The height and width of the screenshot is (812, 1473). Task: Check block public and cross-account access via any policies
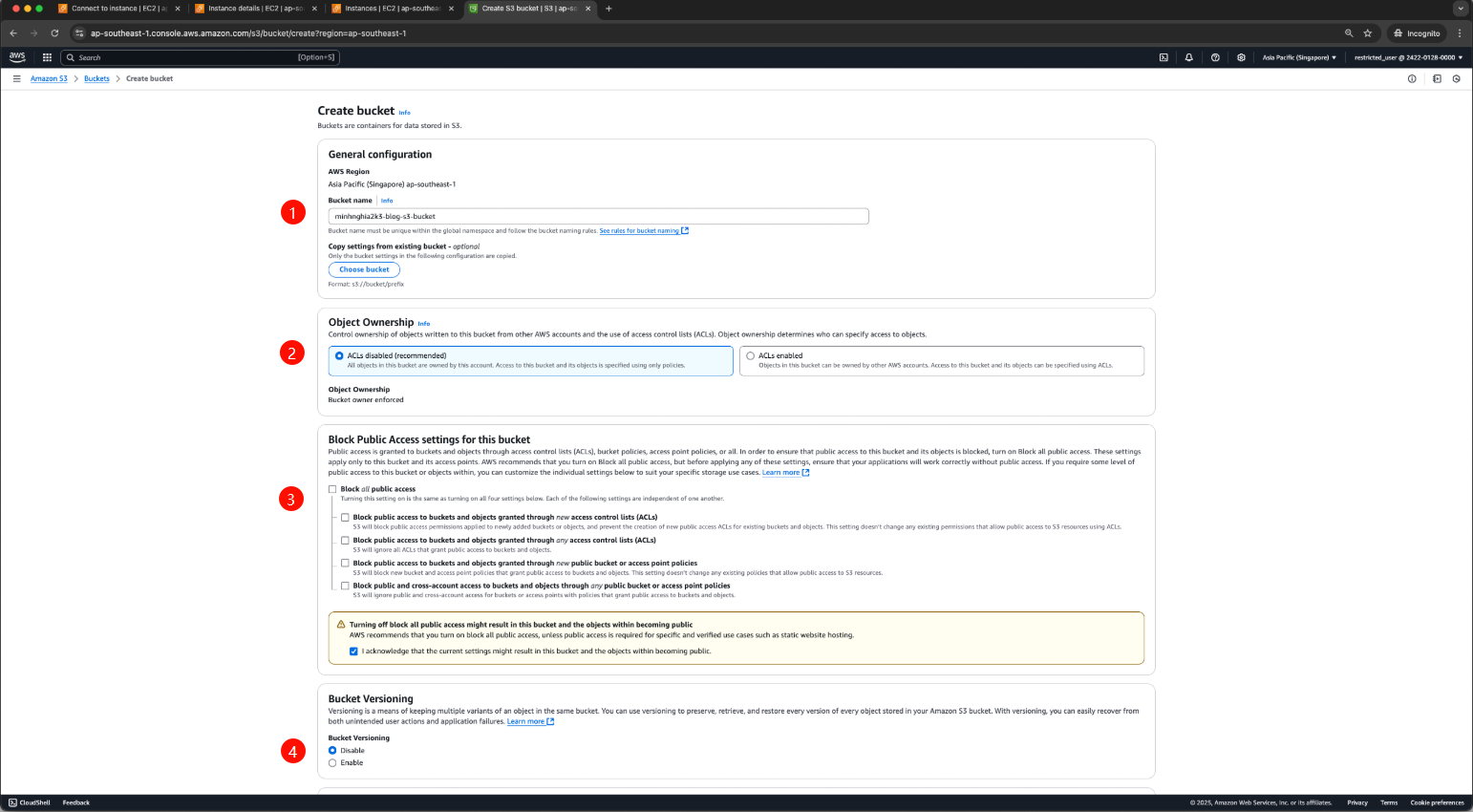(x=345, y=586)
